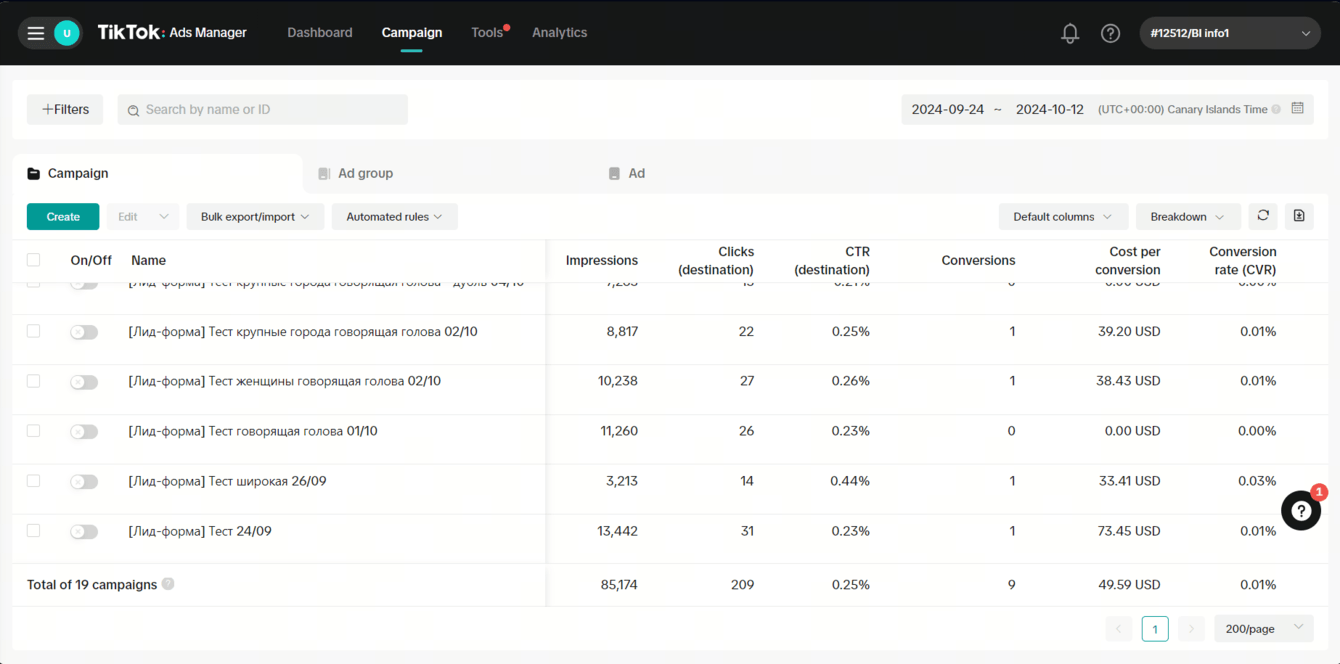Switch to the Ad group tab
The width and height of the screenshot is (1340, 664).
point(365,173)
